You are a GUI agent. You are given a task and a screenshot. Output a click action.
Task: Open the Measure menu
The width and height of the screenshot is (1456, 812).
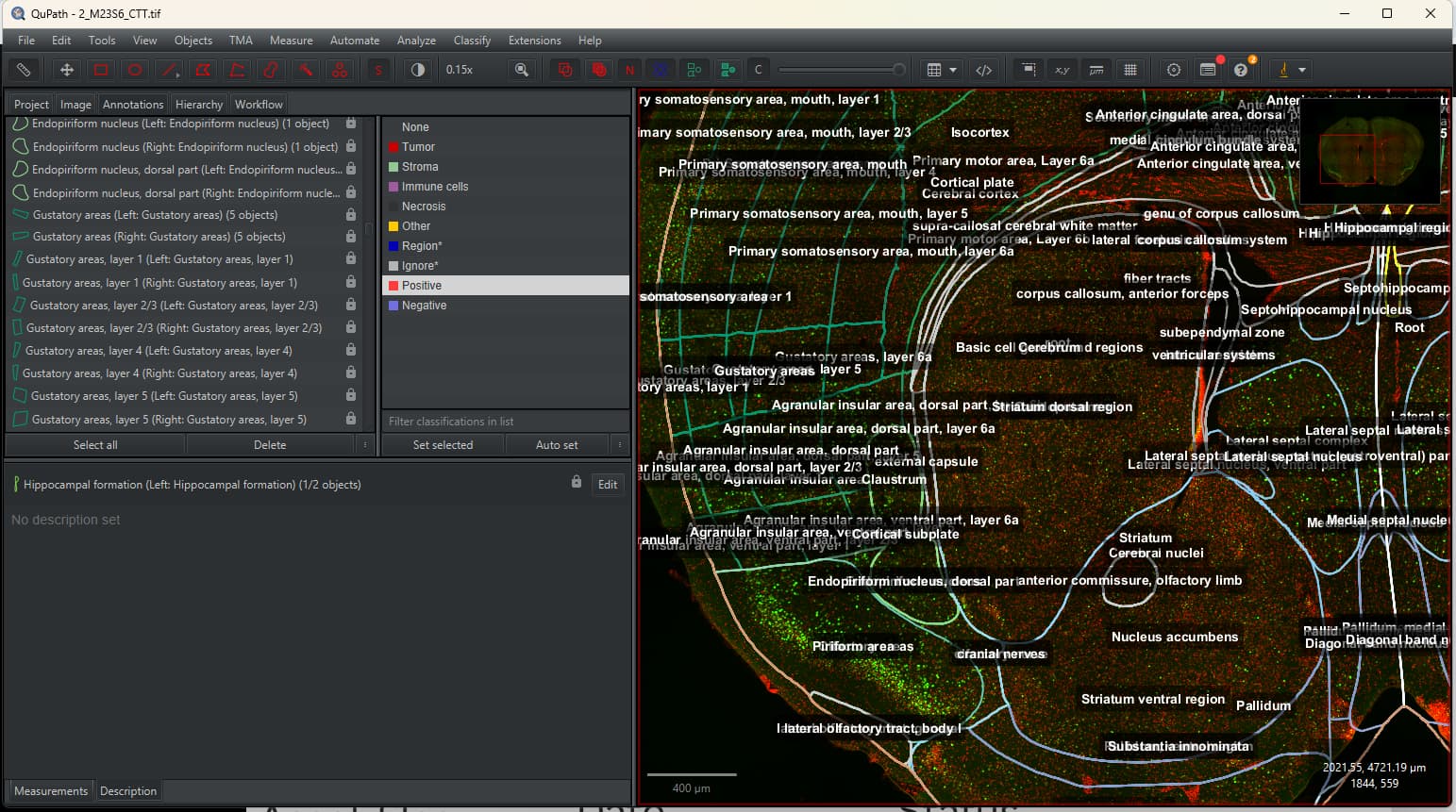pos(291,41)
